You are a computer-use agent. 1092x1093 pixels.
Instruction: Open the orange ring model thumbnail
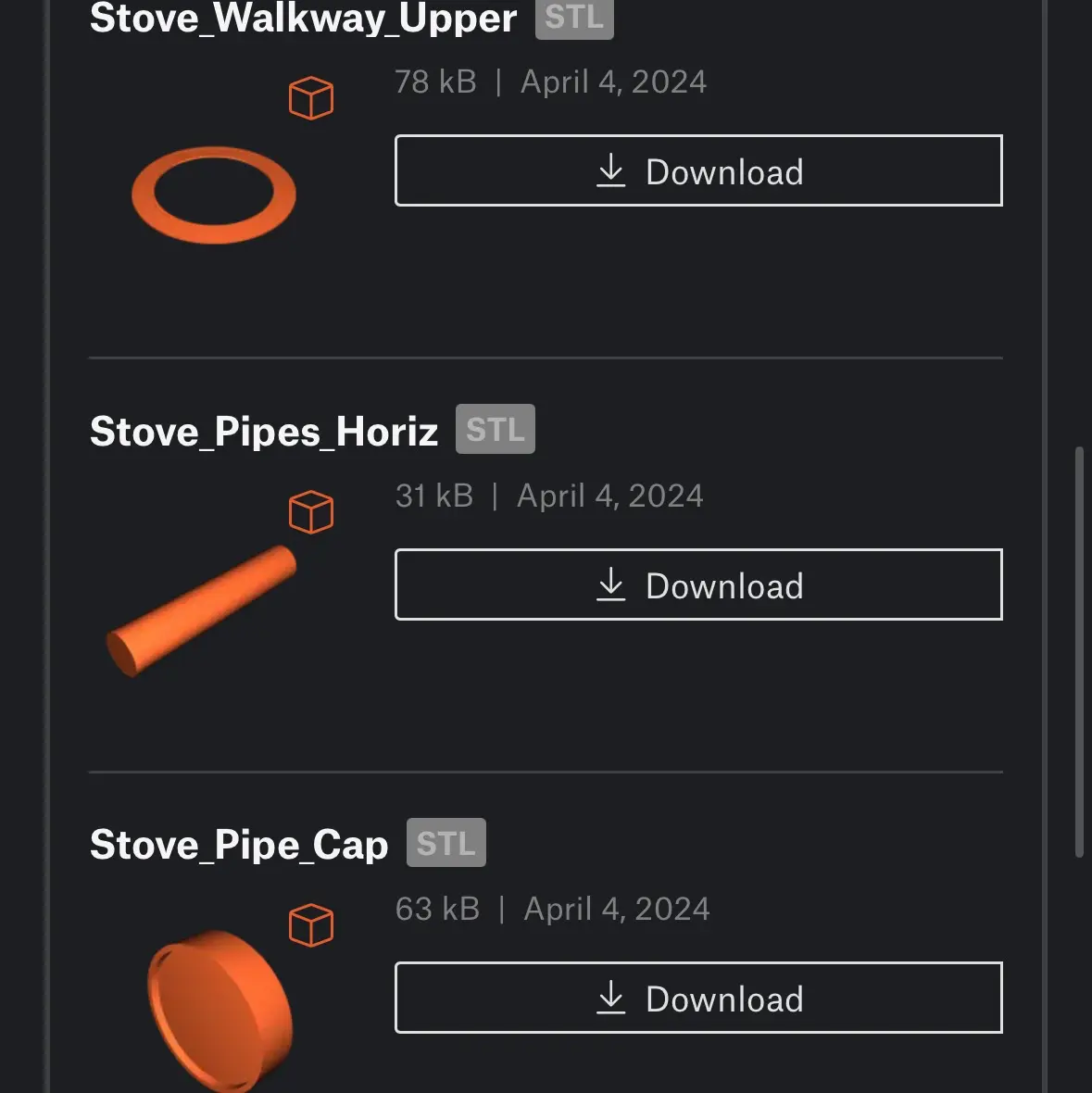point(214,195)
